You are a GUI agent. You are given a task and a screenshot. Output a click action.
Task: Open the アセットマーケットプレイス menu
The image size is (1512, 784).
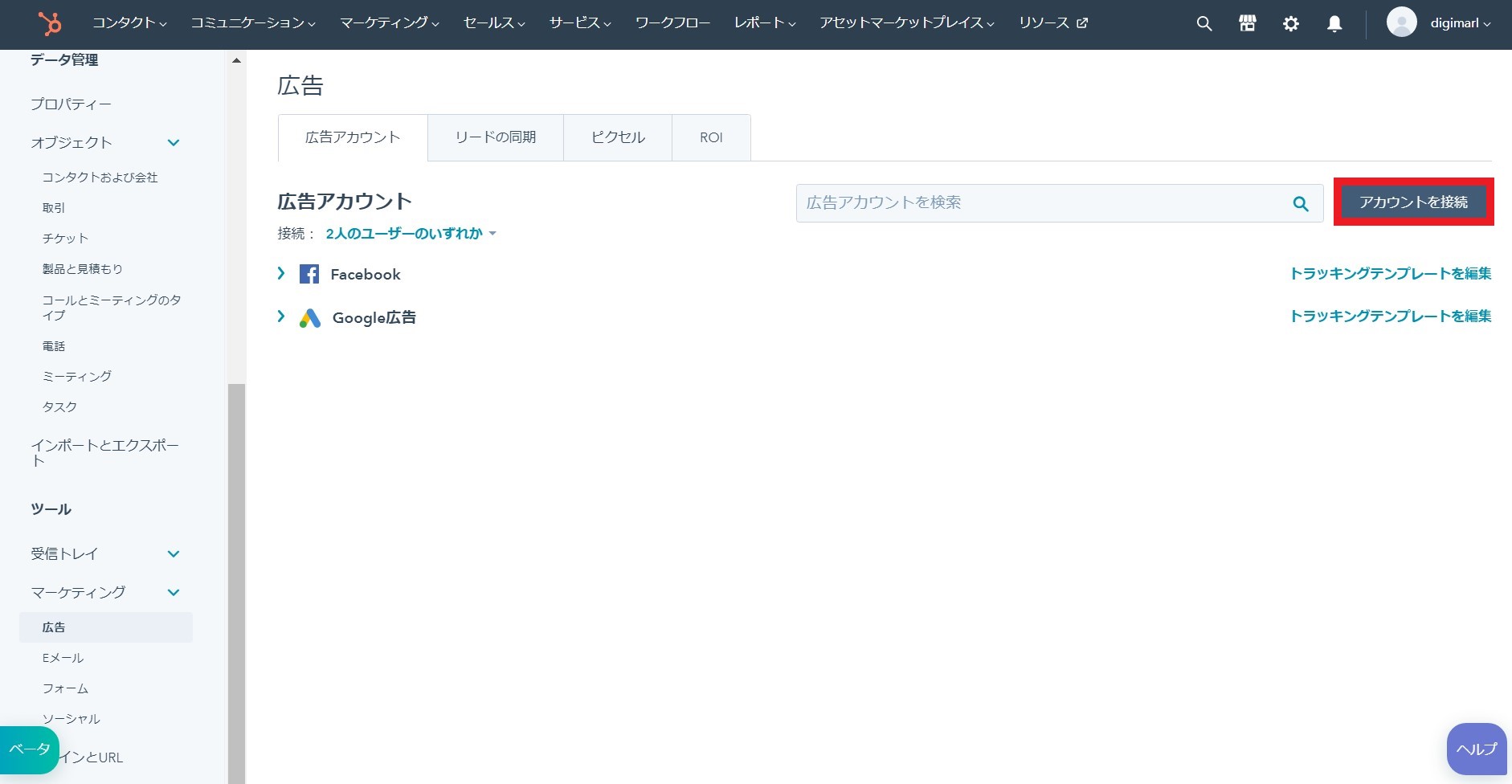tap(907, 23)
